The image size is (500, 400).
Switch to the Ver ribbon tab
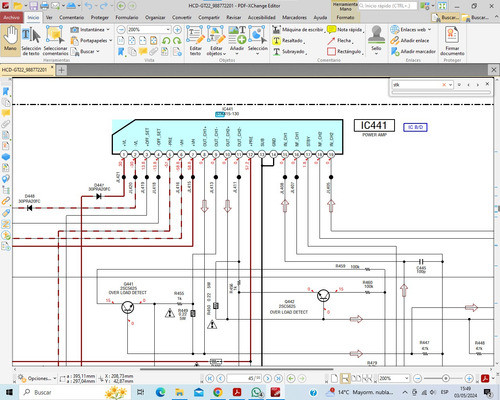tap(49, 17)
